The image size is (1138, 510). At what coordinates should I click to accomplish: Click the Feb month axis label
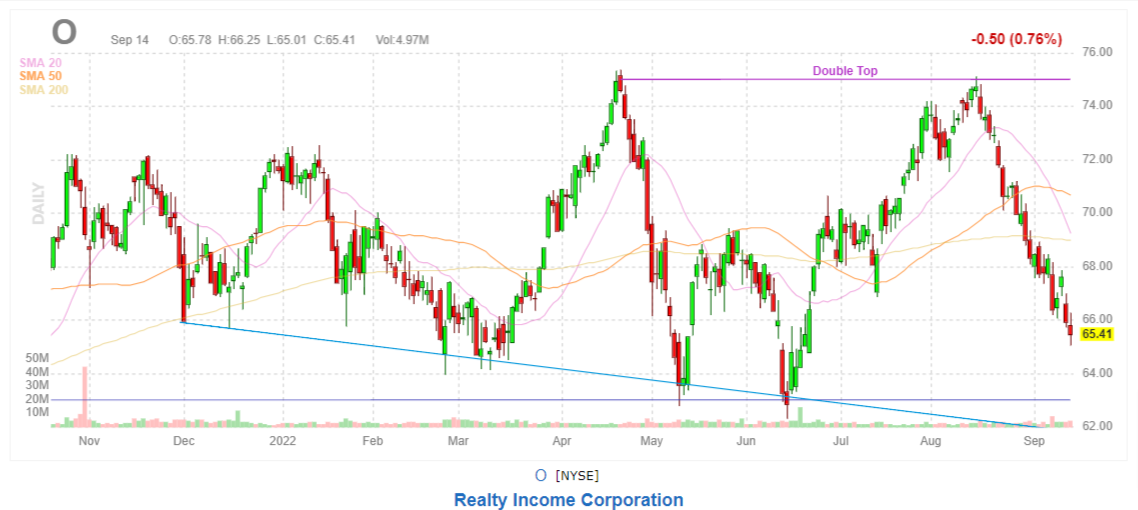tap(372, 440)
